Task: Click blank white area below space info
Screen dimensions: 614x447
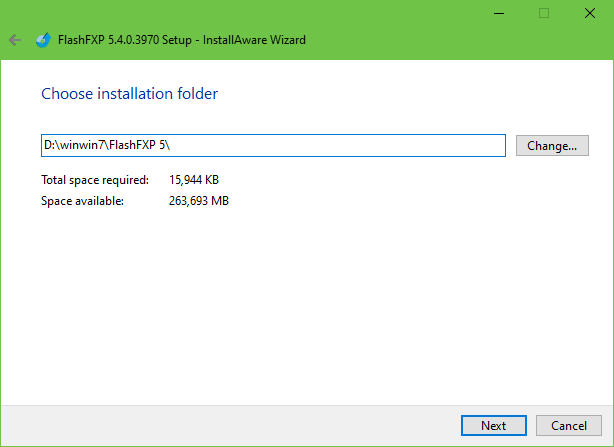Action: coord(300,300)
